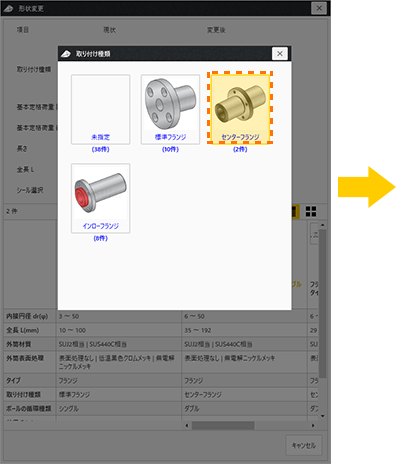Click the タイプ row header
The height and width of the screenshot is (464, 396).
[x=30, y=380]
